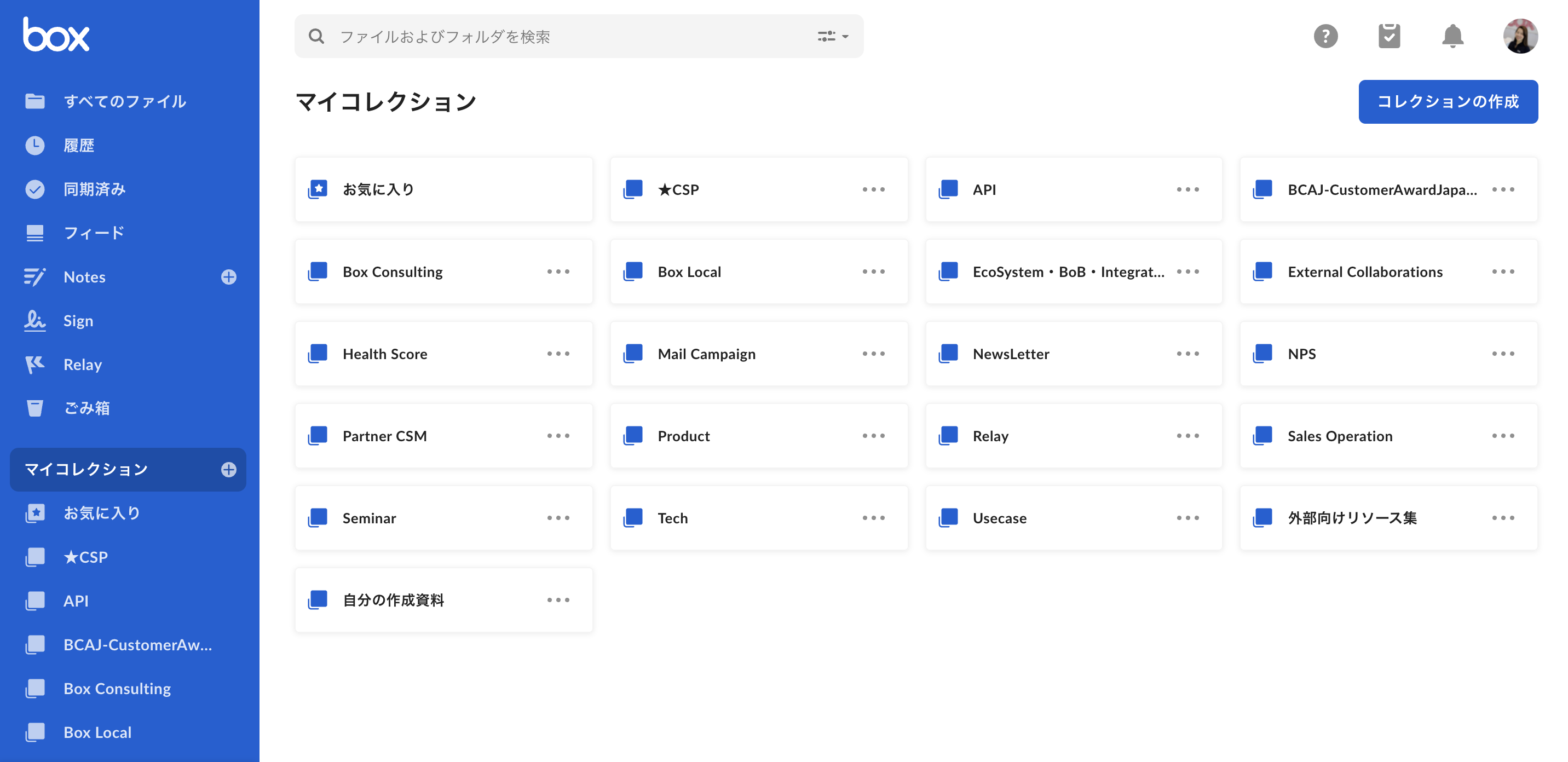This screenshot has height=762, width=1568.
Task: Click the user profile avatar
Action: tap(1519, 37)
